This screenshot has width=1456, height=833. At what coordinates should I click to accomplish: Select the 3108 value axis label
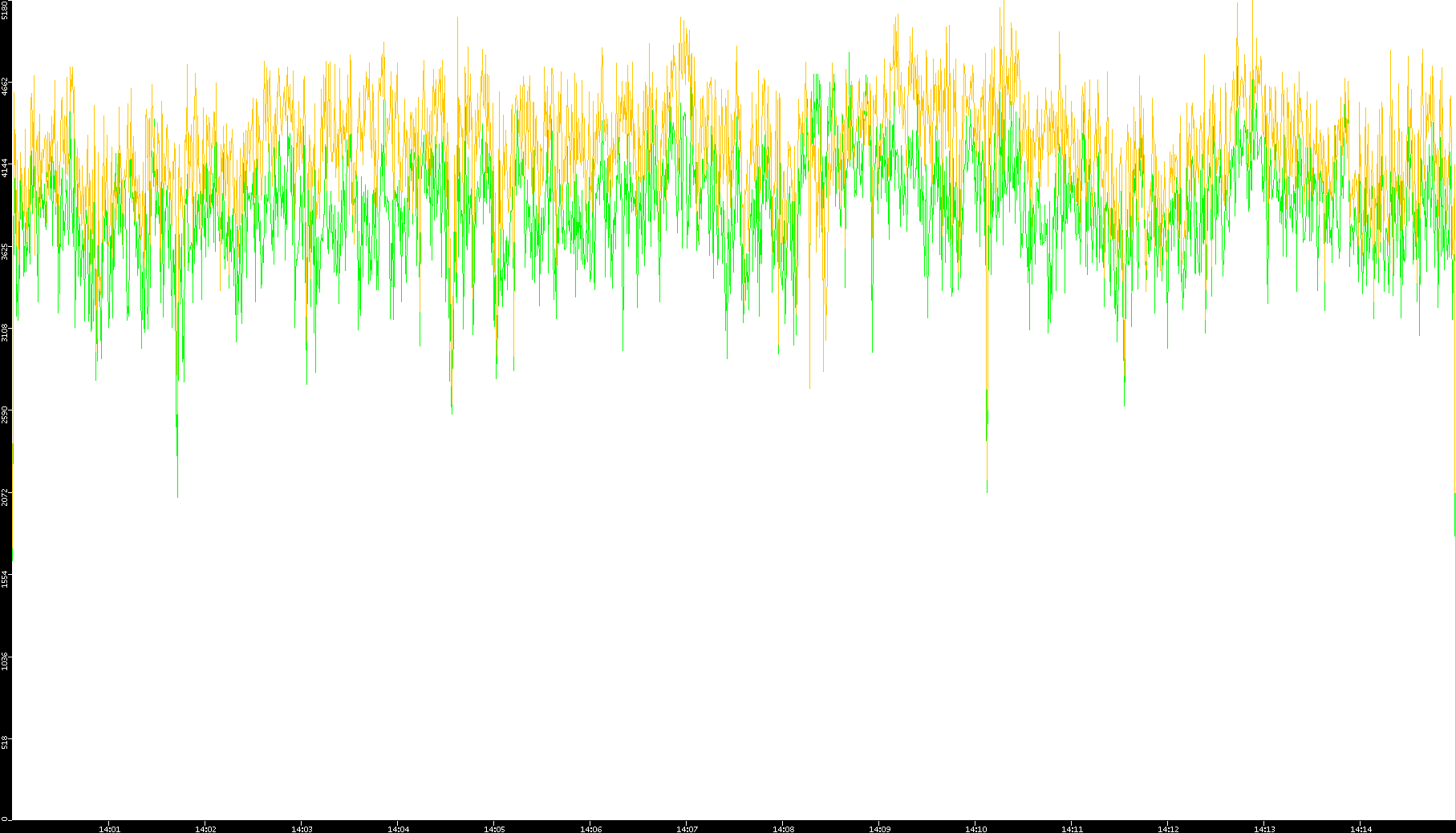[x=6, y=332]
